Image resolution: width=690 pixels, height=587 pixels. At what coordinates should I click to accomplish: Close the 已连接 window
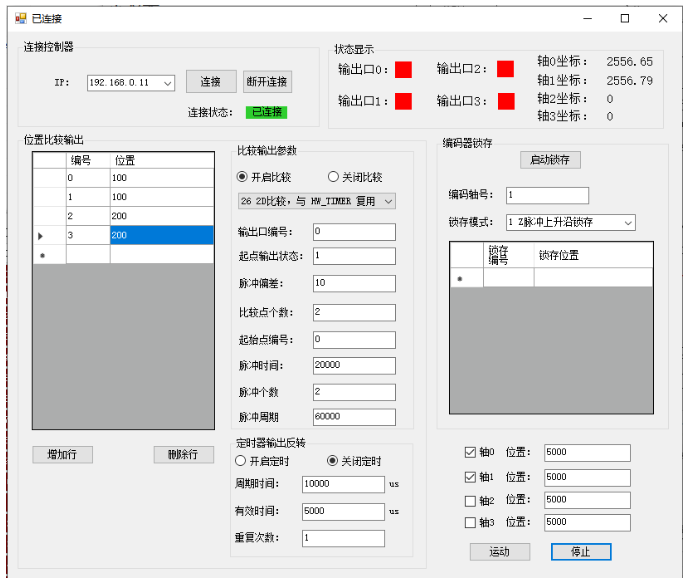coord(663,18)
